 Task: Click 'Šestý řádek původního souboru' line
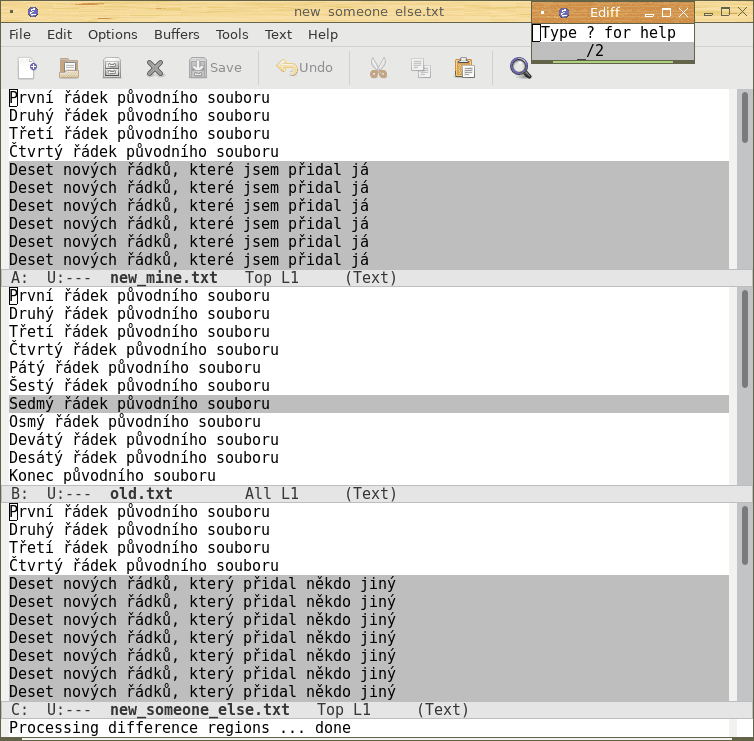(139, 386)
